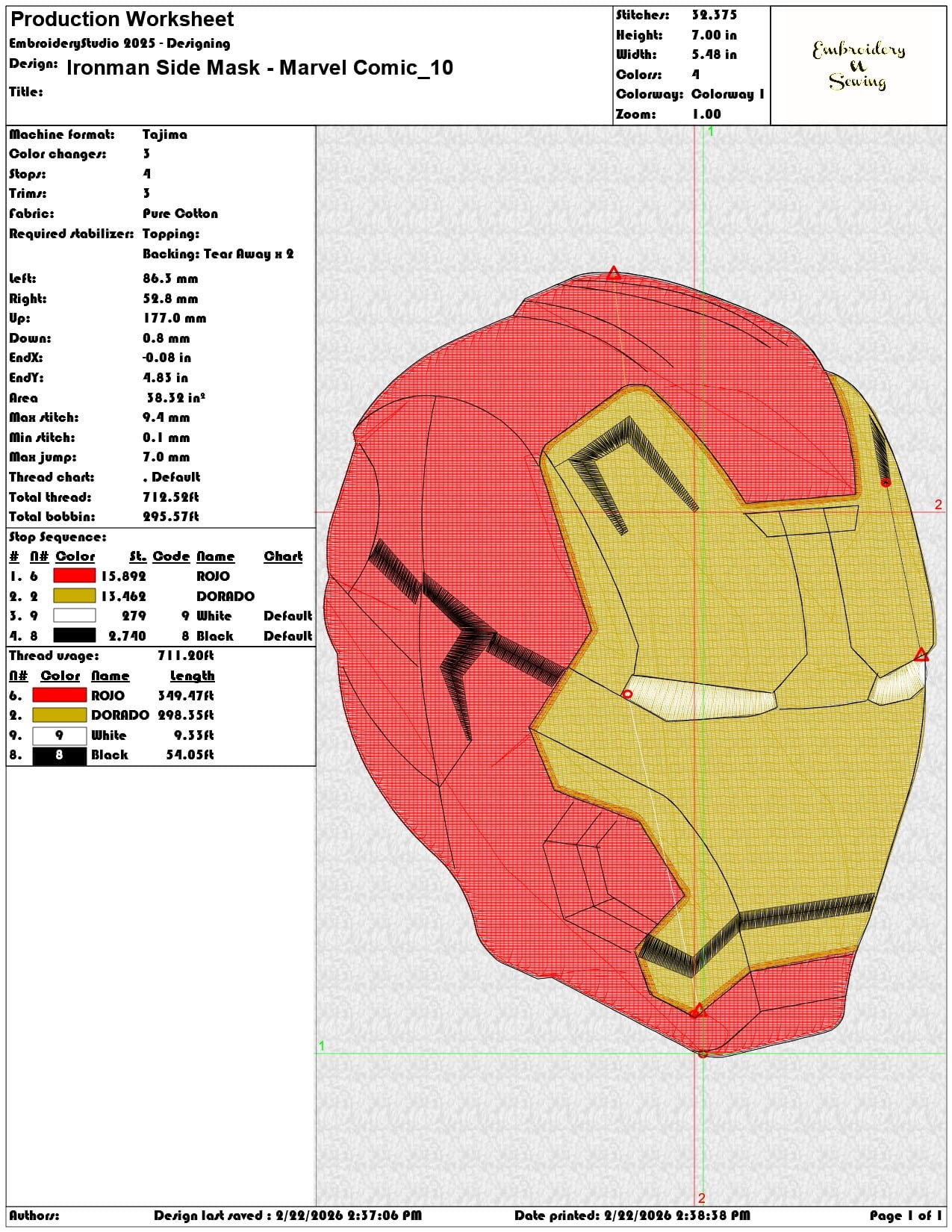Click the Colorway 1 value
Image resolution: width=952 pixels, height=1232 pixels.
tap(728, 94)
